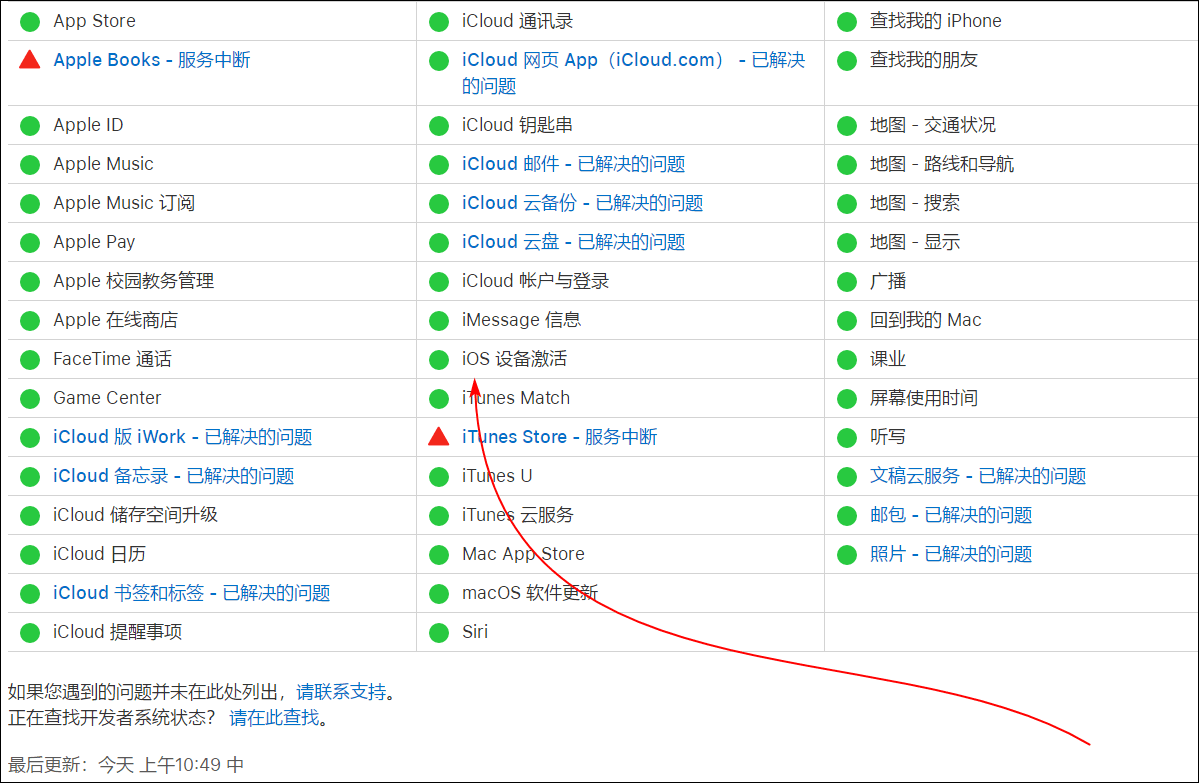Click the green status dot for Siri

[x=439, y=631]
